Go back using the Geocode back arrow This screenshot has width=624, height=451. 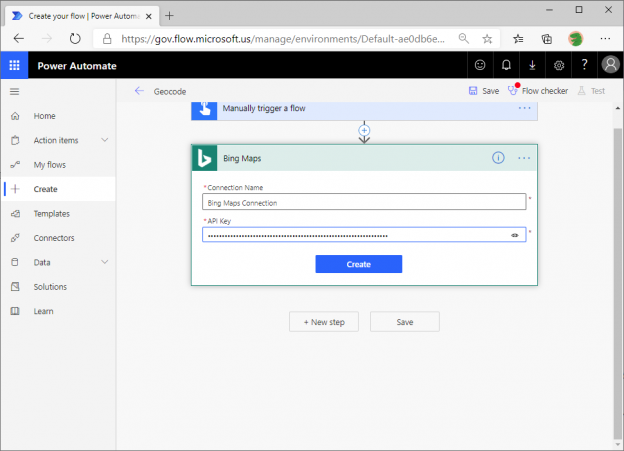pyautogui.click(x=139, y=91)
